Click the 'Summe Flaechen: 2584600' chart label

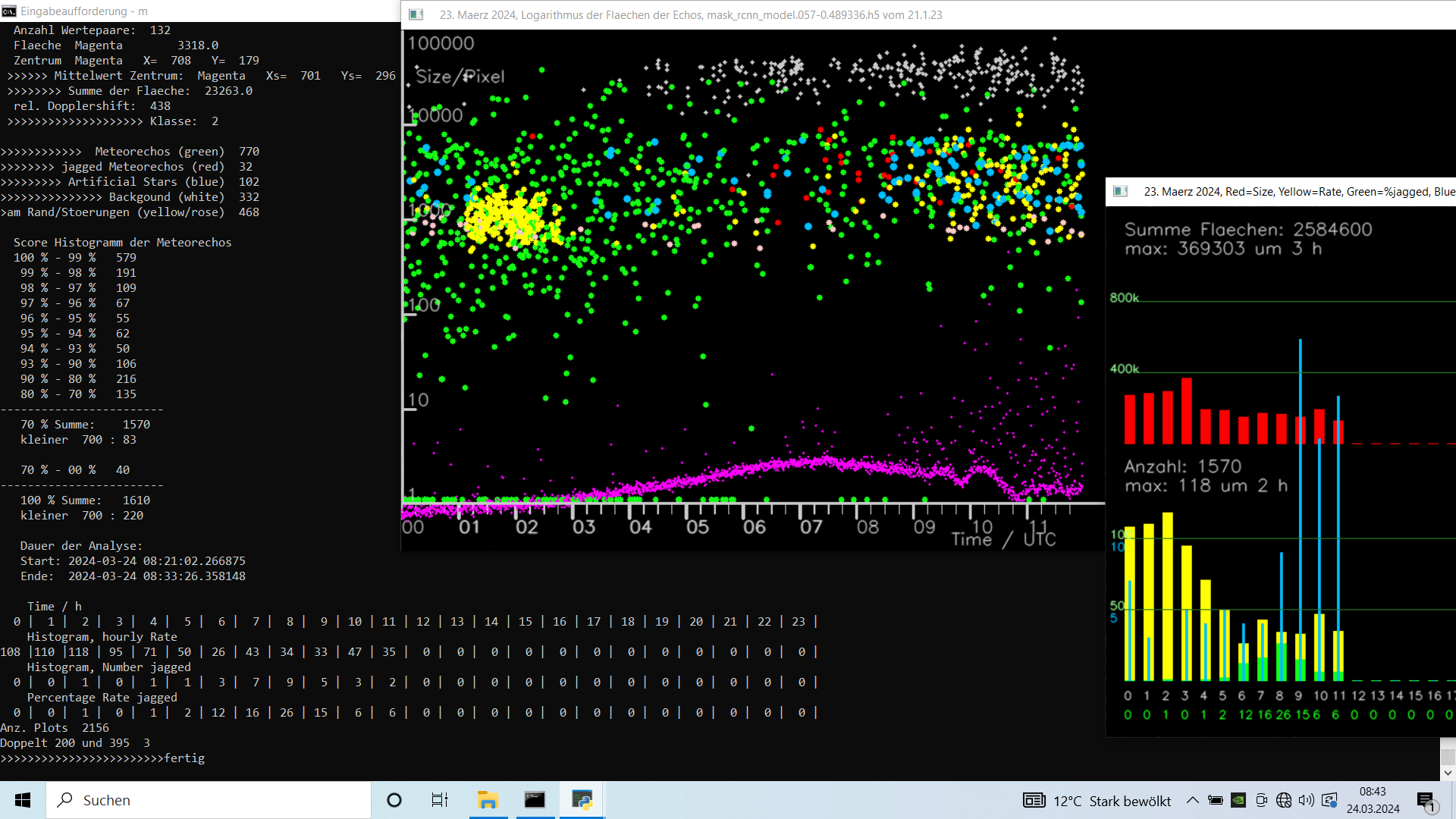coord(1248,230)
